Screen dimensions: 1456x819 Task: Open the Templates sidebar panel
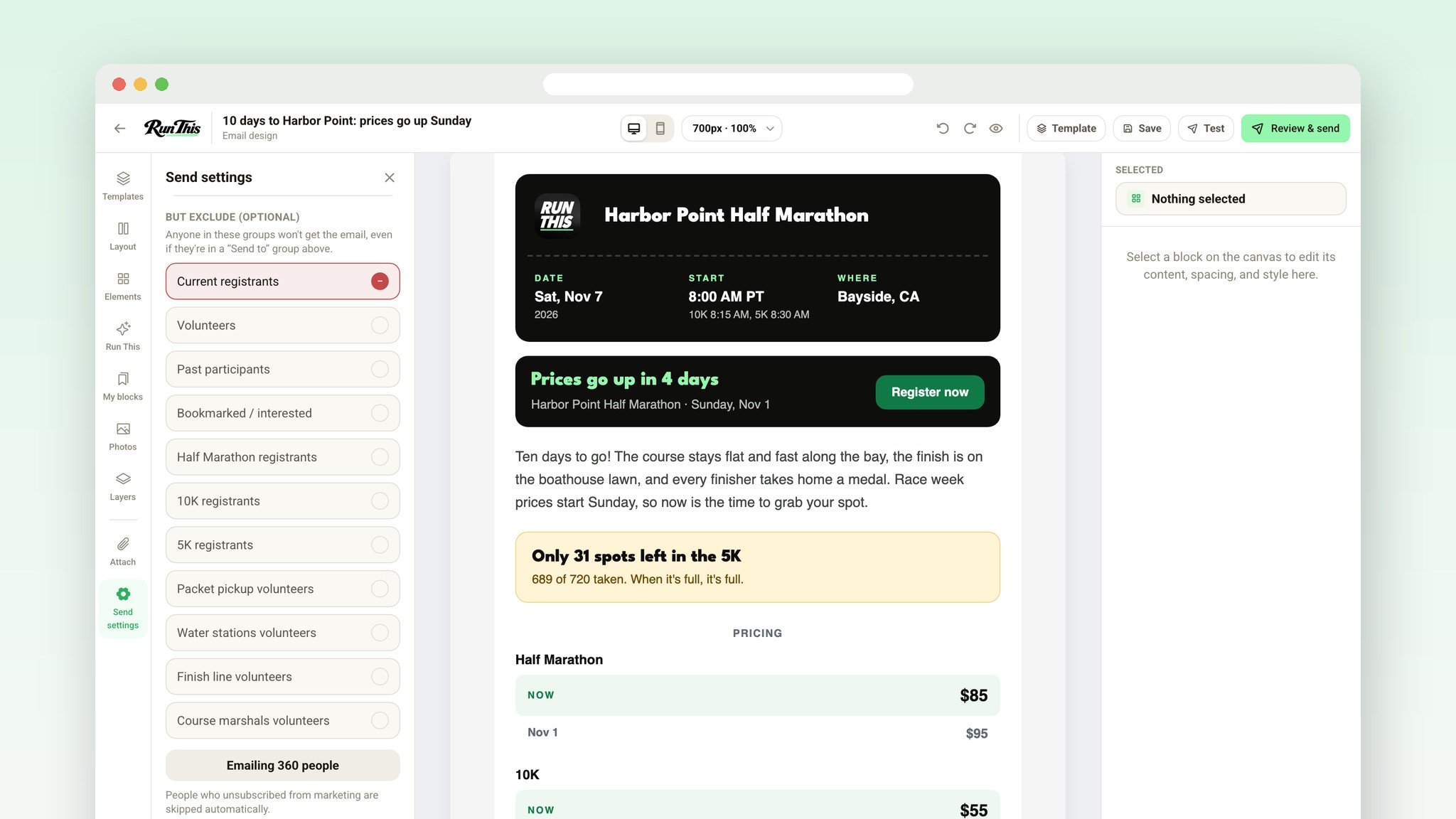pos(123,186)
